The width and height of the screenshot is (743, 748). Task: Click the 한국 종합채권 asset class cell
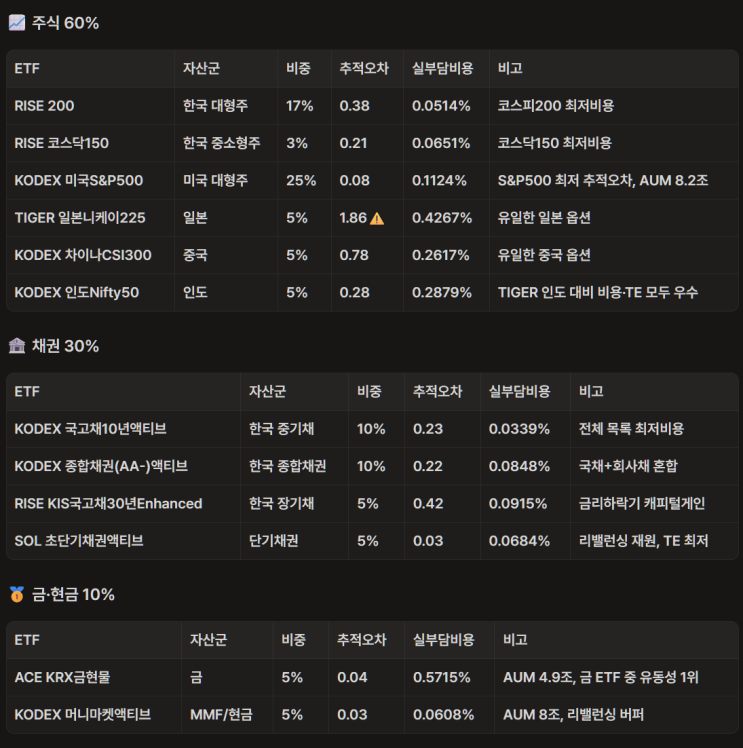[288, 466]
